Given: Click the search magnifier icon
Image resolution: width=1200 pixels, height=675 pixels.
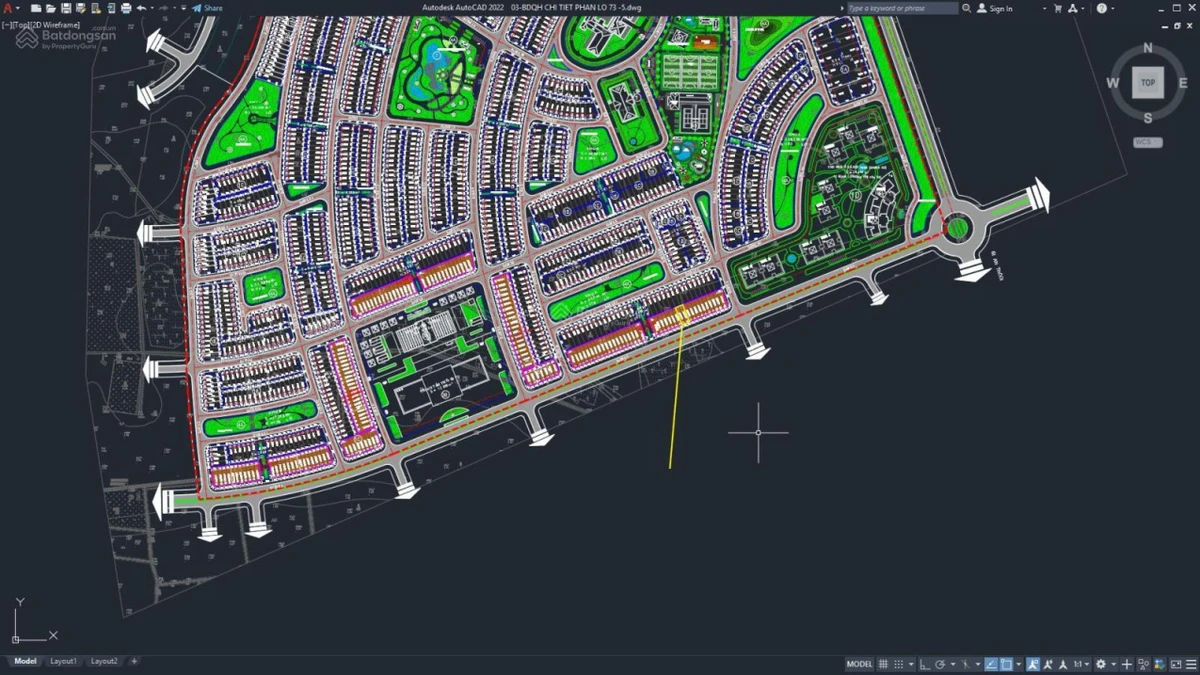Looking at the screenshot, I should click(x=967, y=8).
